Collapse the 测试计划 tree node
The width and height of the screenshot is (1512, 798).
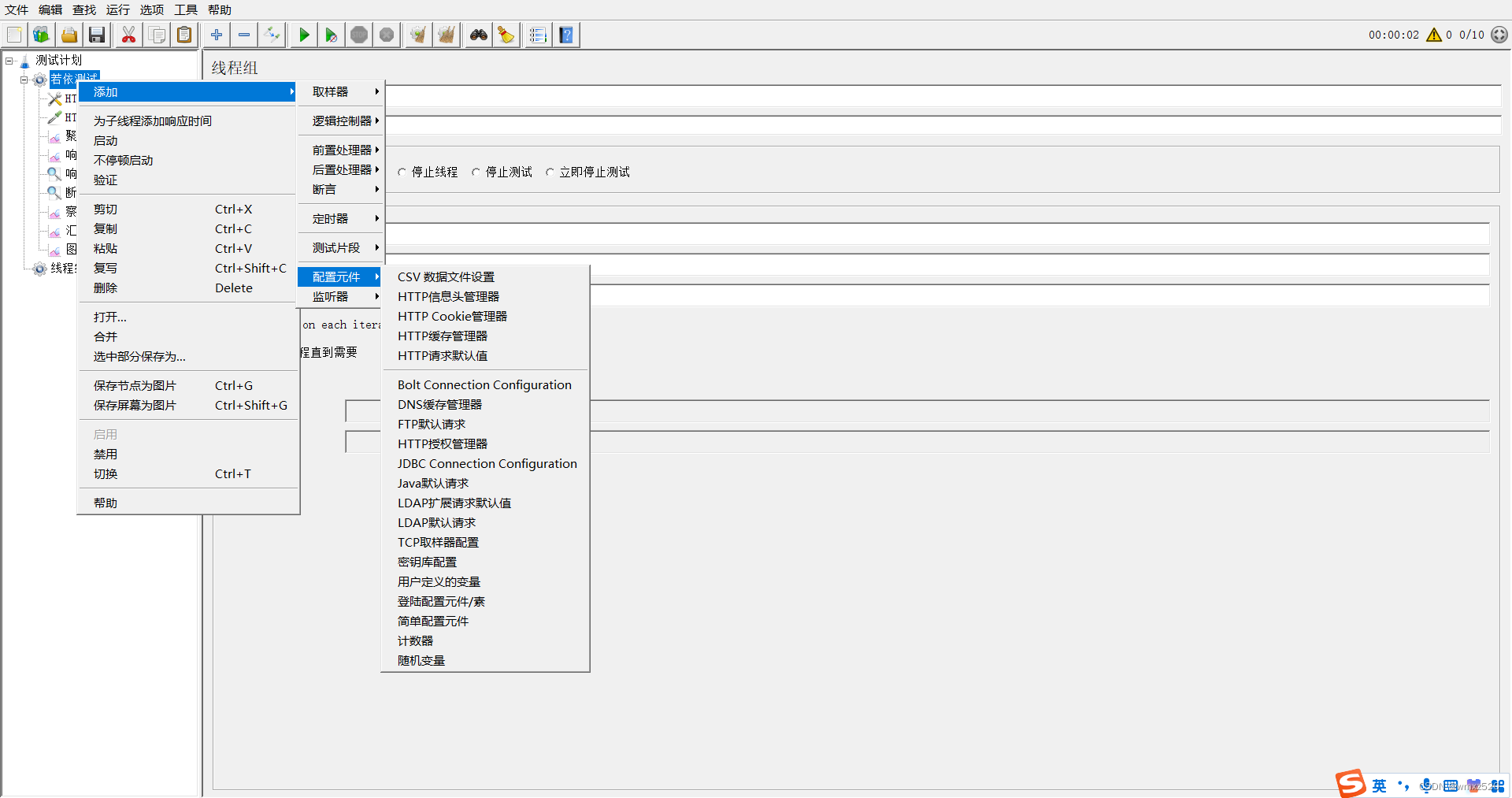(9, 61)
